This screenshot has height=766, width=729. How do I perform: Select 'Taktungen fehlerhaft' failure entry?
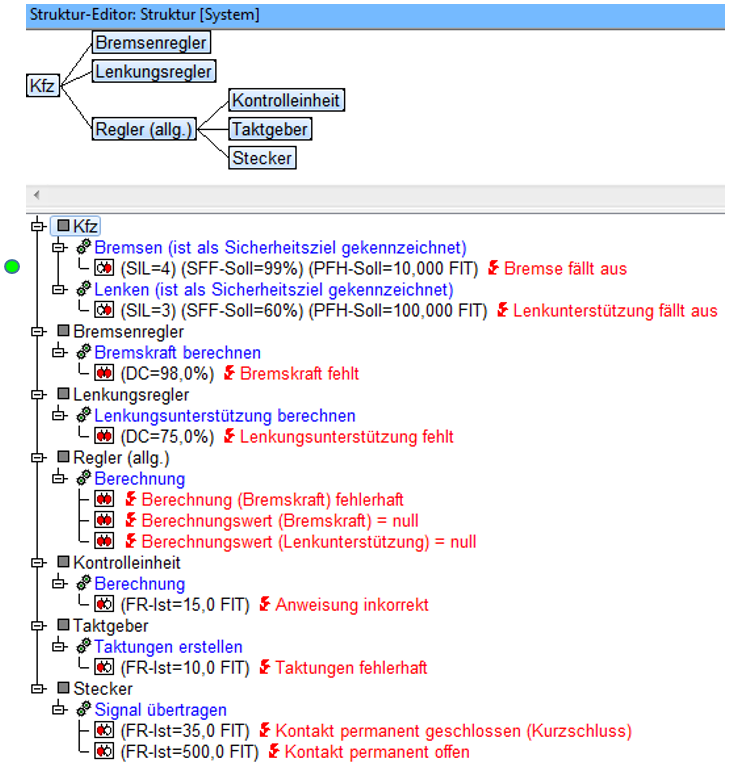point(351,668)
